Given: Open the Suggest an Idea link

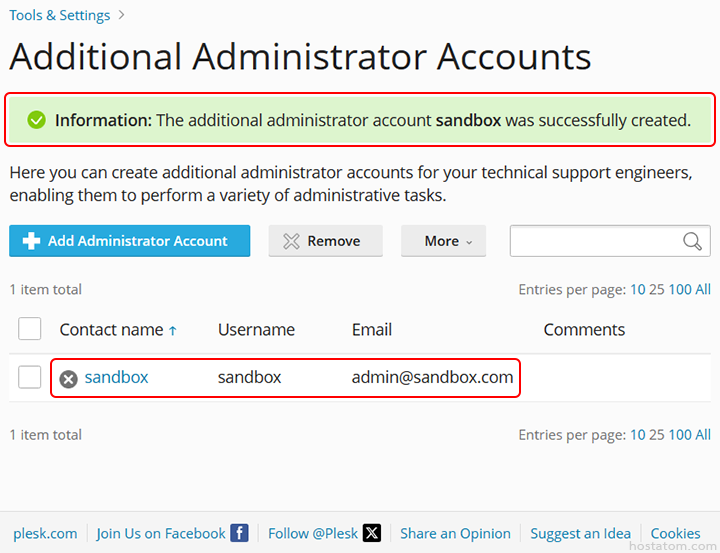Looking at the screenshot, I should coord(580,533).
